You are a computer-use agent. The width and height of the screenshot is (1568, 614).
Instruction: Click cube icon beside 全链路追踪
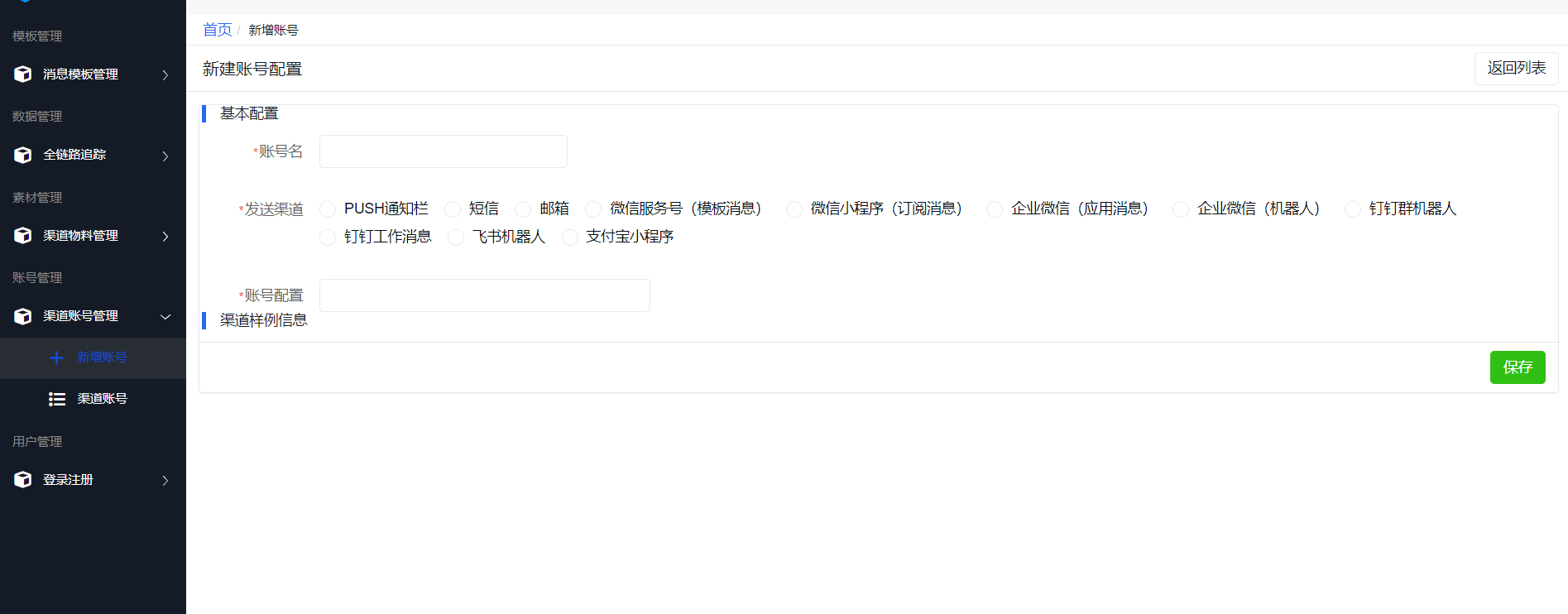tap(23, 155)
